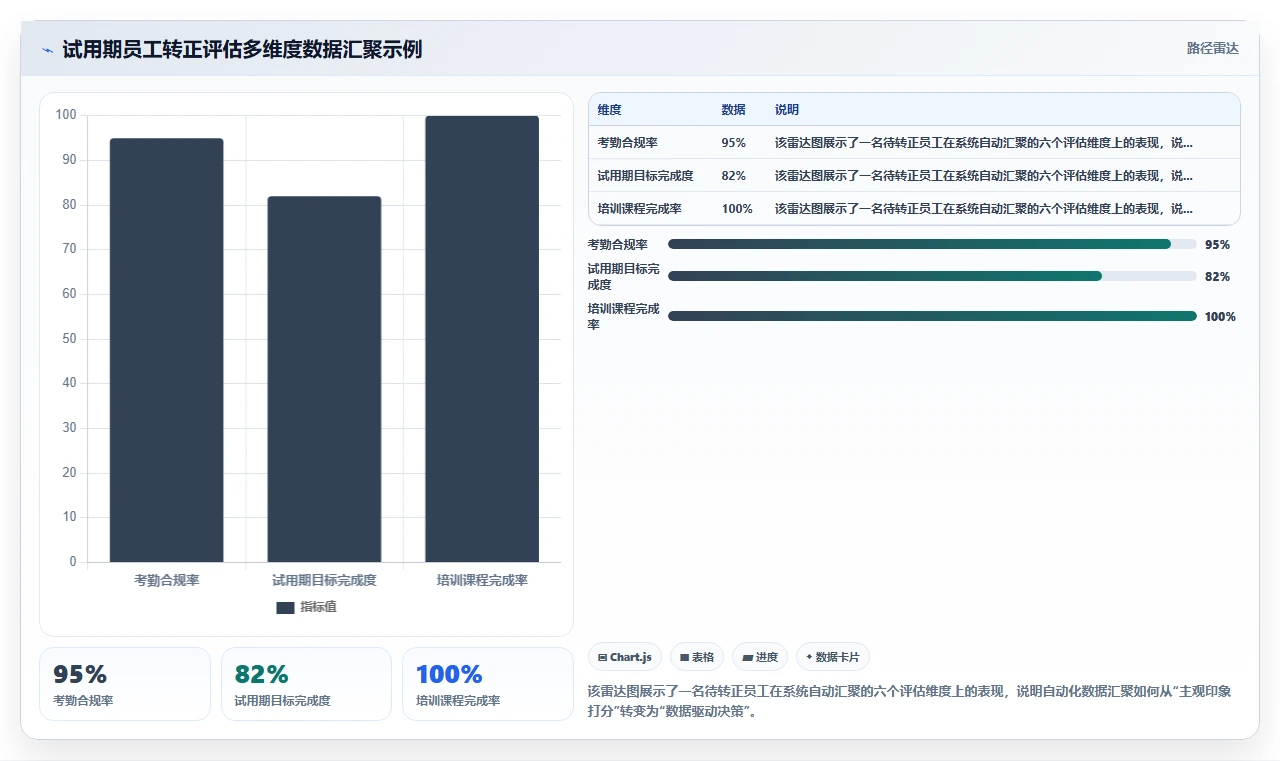Click the 100% cell in the table
Viewport: 1280px width, 761px height.
pos(737,209)
